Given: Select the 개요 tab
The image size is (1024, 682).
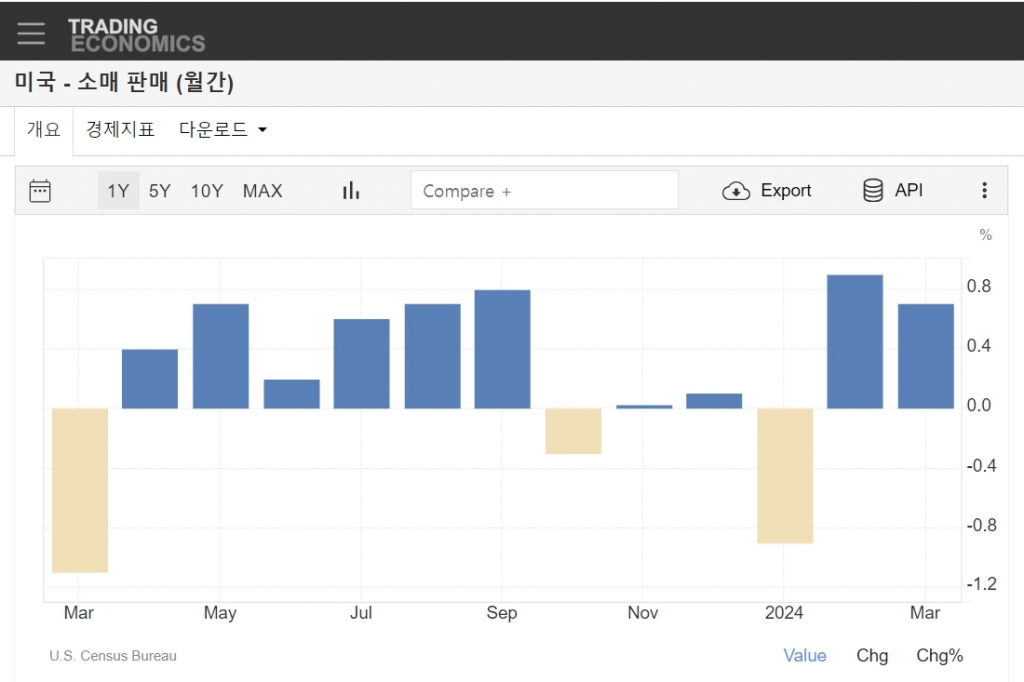Looking at the screenshot, I should [44, 130].
